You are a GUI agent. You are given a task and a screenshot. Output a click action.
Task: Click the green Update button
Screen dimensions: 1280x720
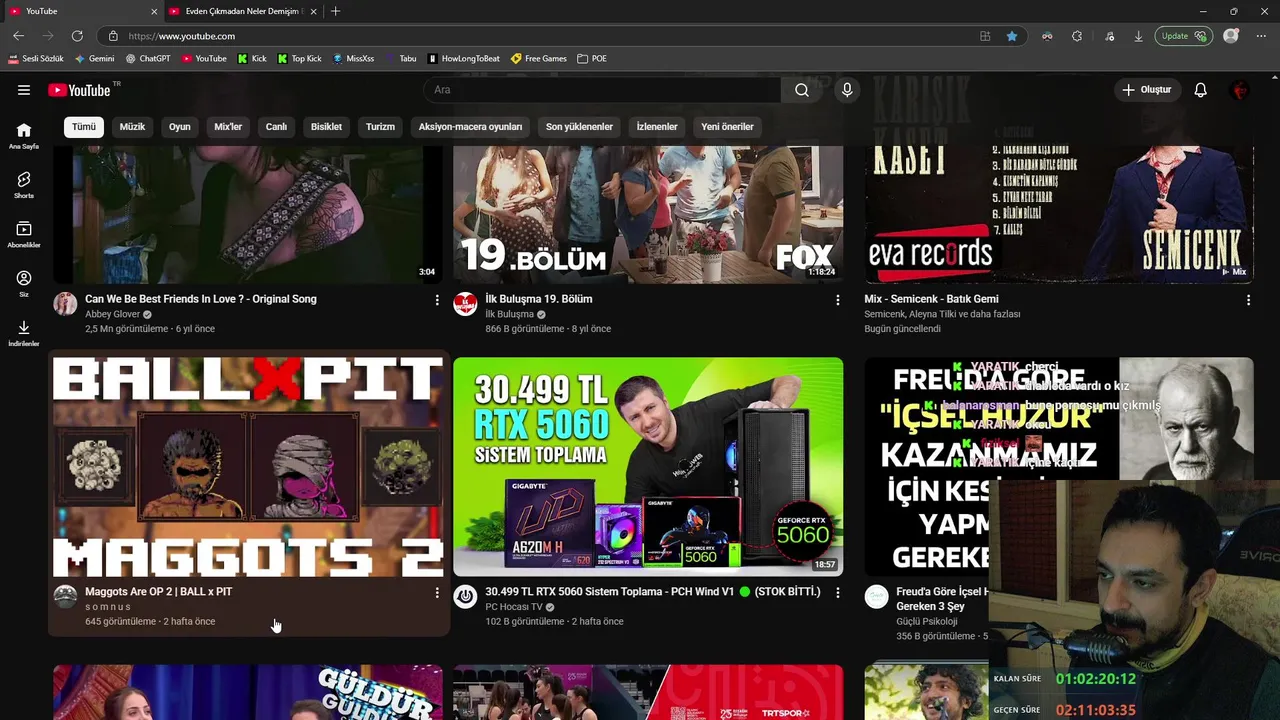pos(1184,36)
